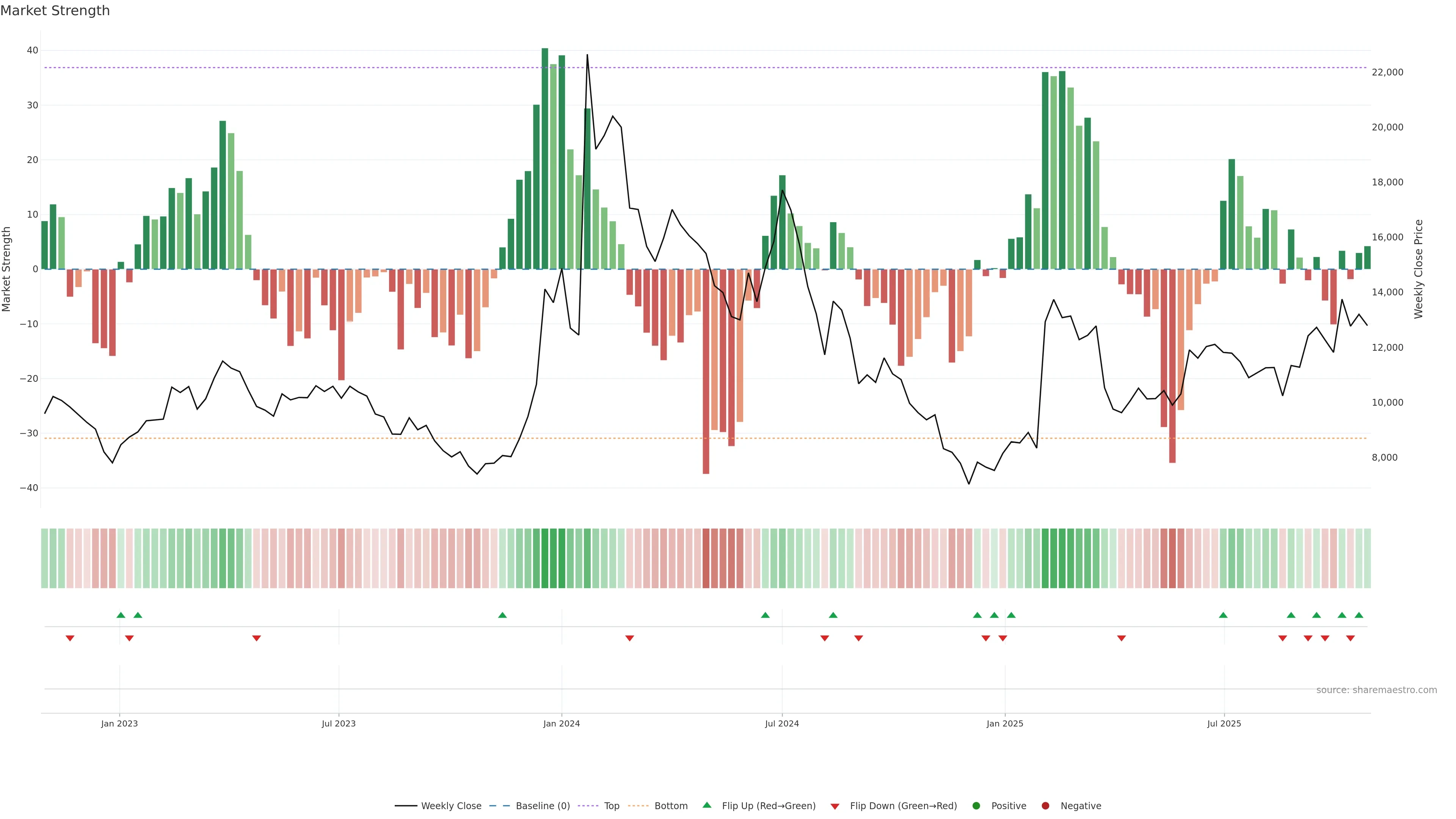Click the first flip-up marker near Jan 2023
Viewport: 1456px width, 819px height.
point(121,615)
